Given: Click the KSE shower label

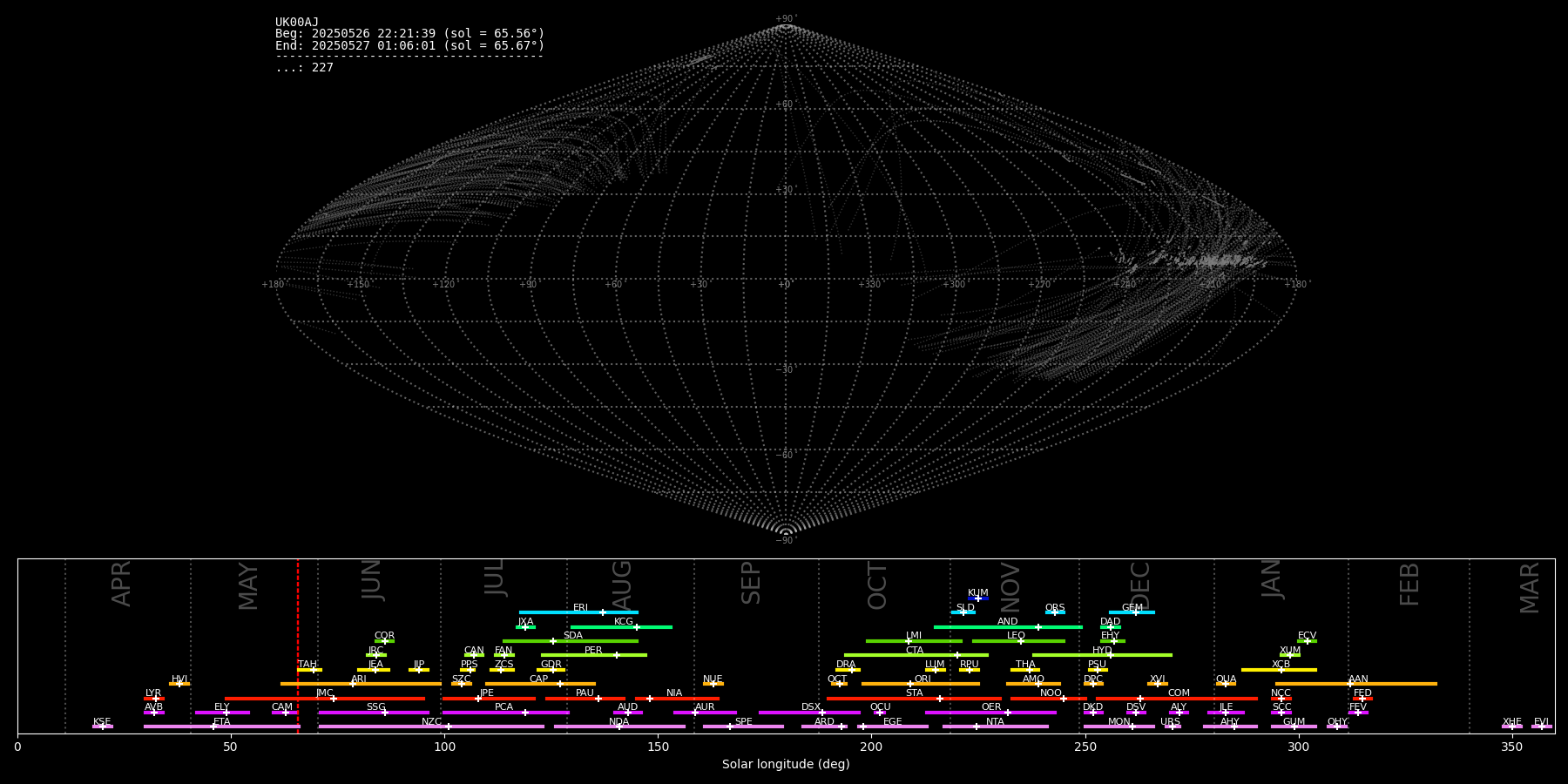Looking at the screenshot, I should pos(102,722).
